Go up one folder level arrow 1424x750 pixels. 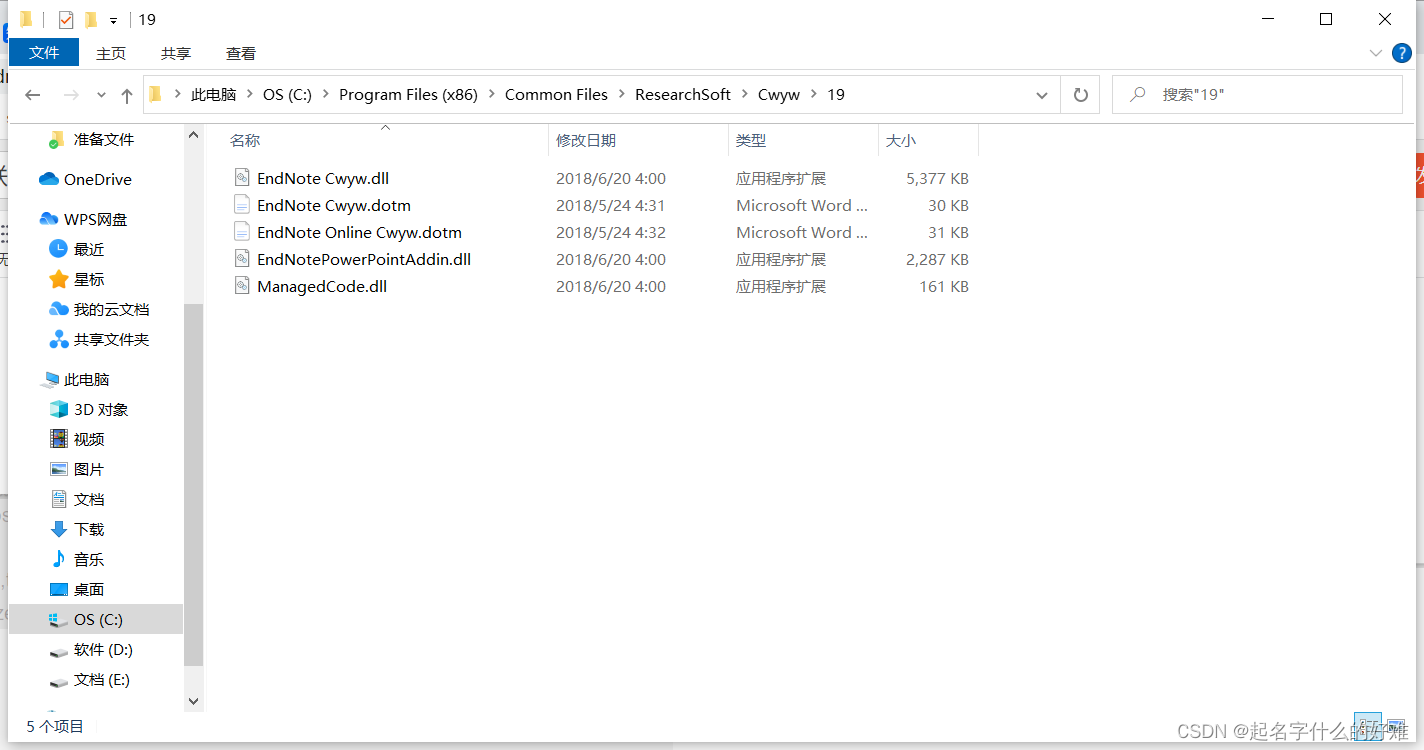tap(126, 95)
